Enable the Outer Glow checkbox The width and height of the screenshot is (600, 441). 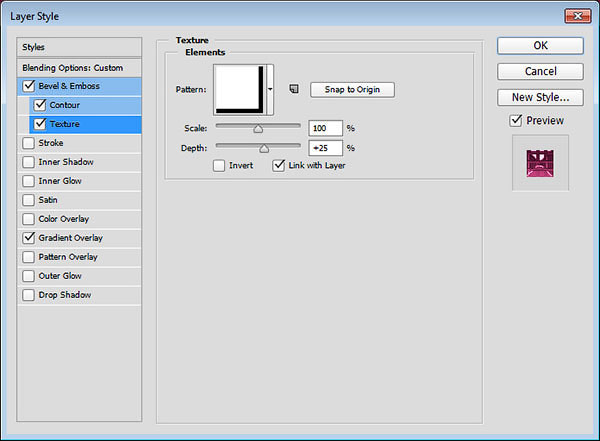click(28, 276)
